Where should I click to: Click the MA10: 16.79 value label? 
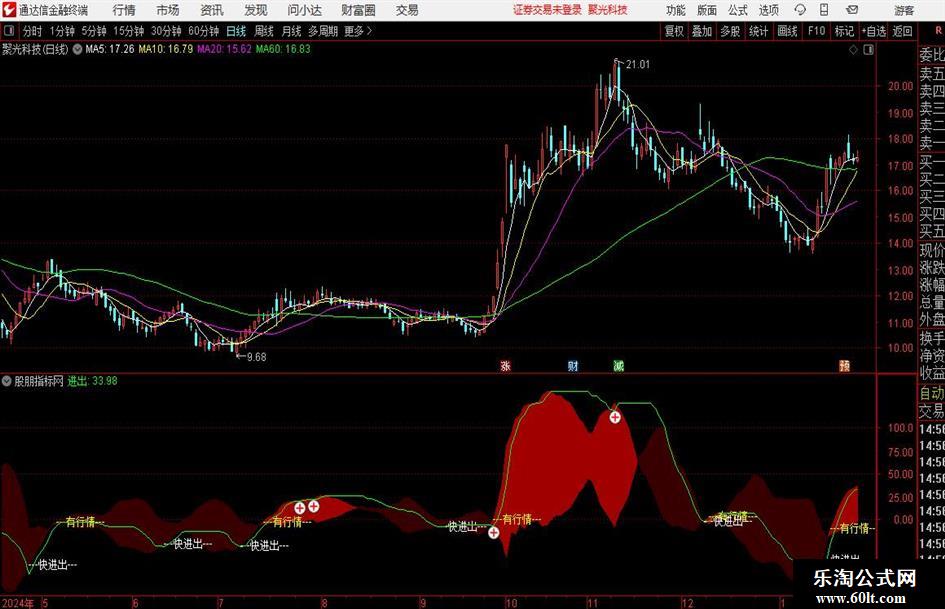(x=166, y=49)
